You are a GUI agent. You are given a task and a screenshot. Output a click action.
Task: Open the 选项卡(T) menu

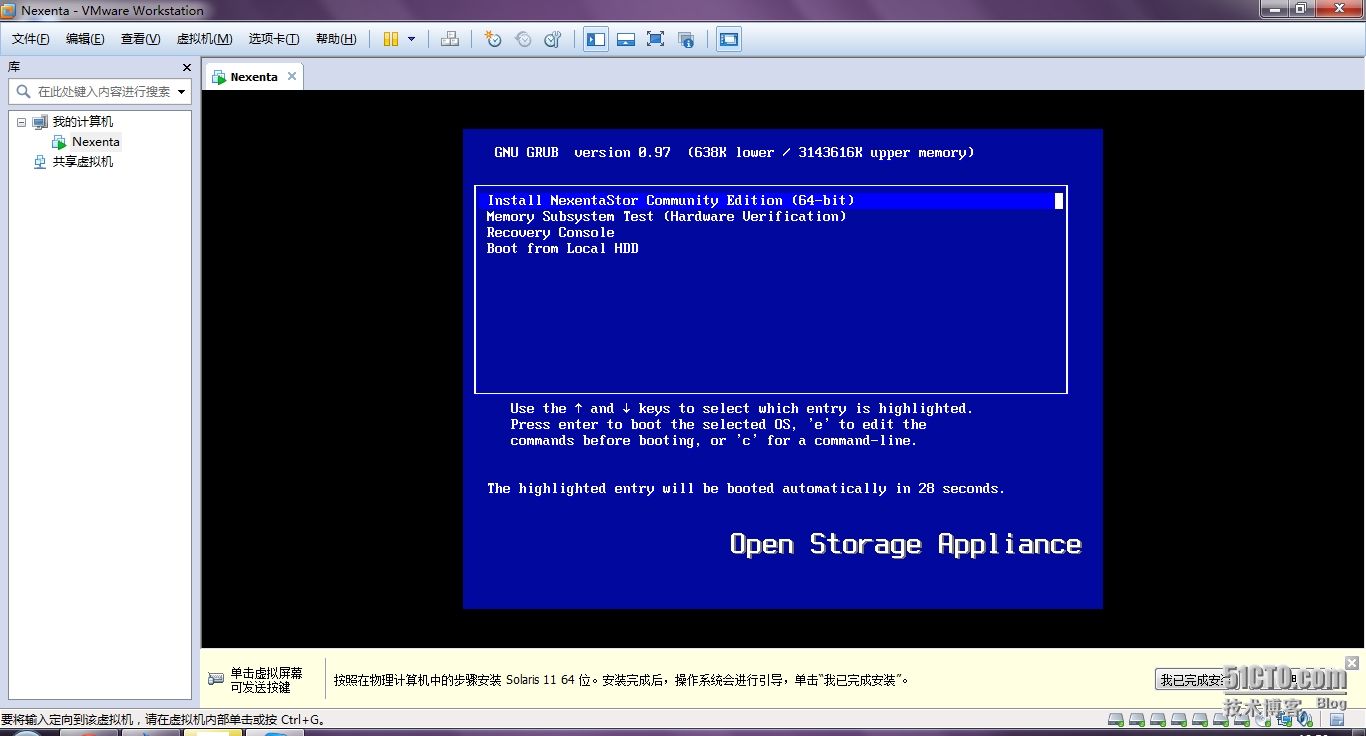coord(274,39)
